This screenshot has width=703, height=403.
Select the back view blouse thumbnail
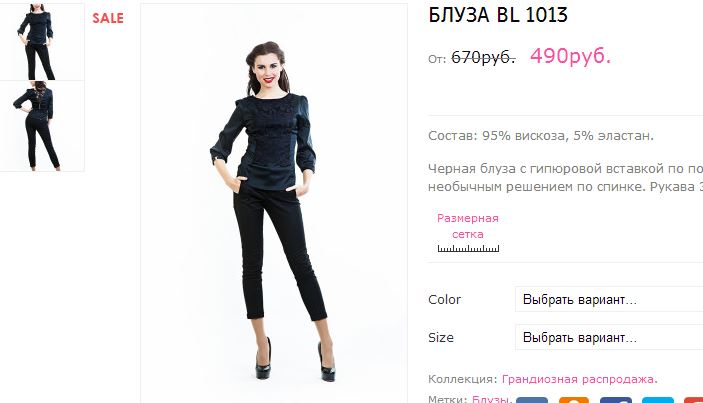(41, 126)
